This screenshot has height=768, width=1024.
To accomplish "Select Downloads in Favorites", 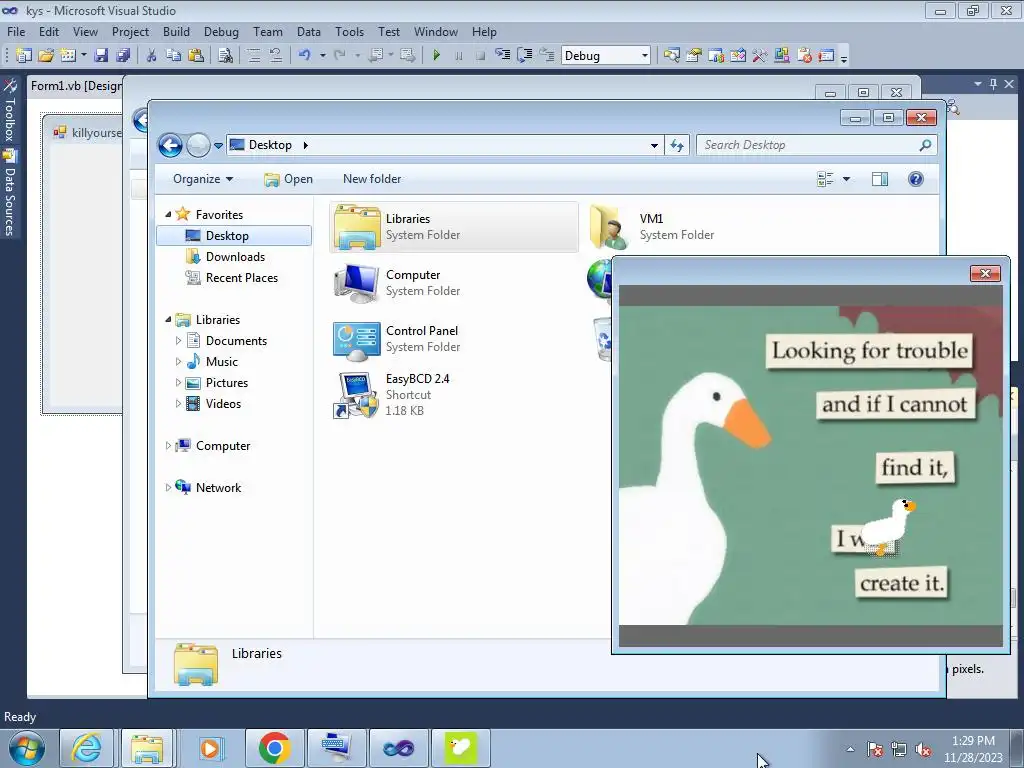I will [234, 257].
